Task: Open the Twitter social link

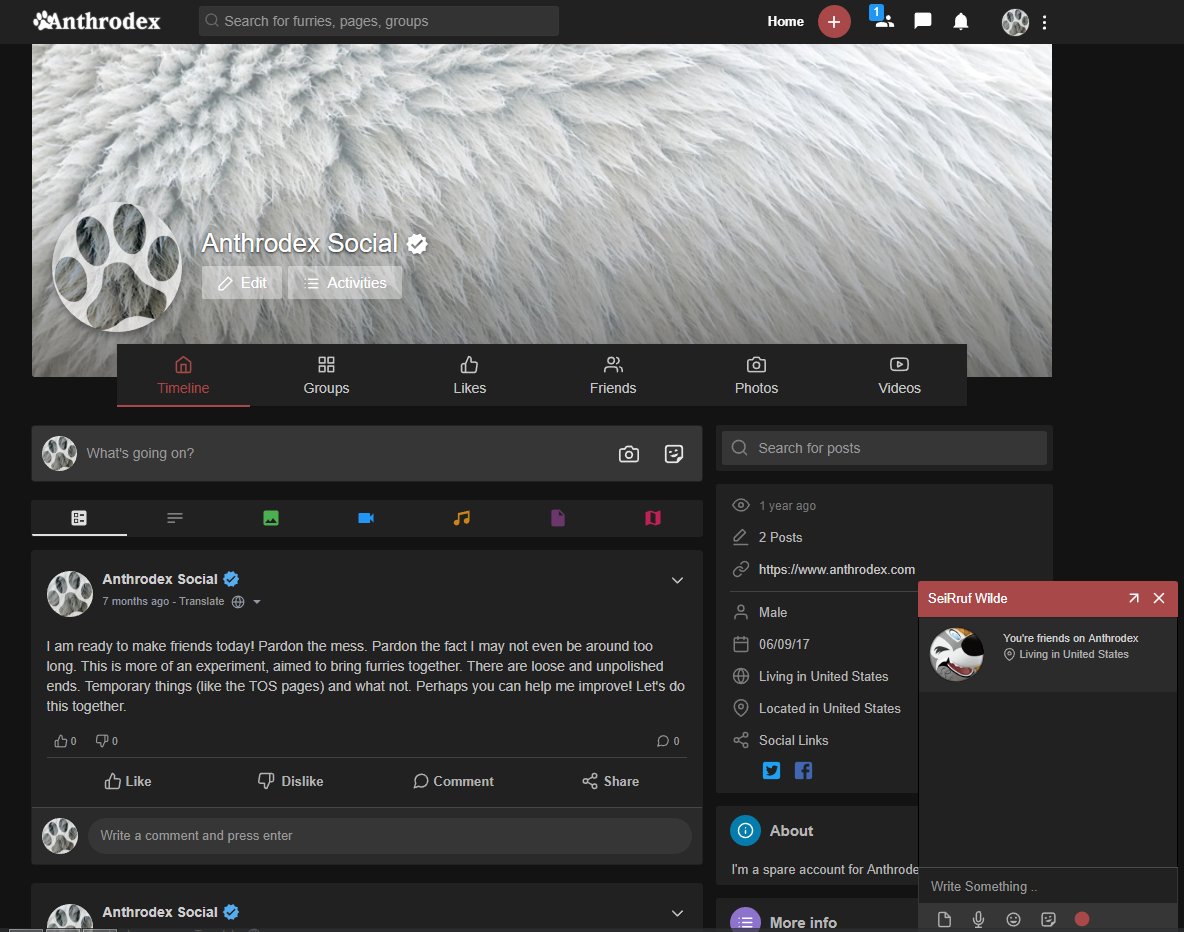Action: (771, 770)
